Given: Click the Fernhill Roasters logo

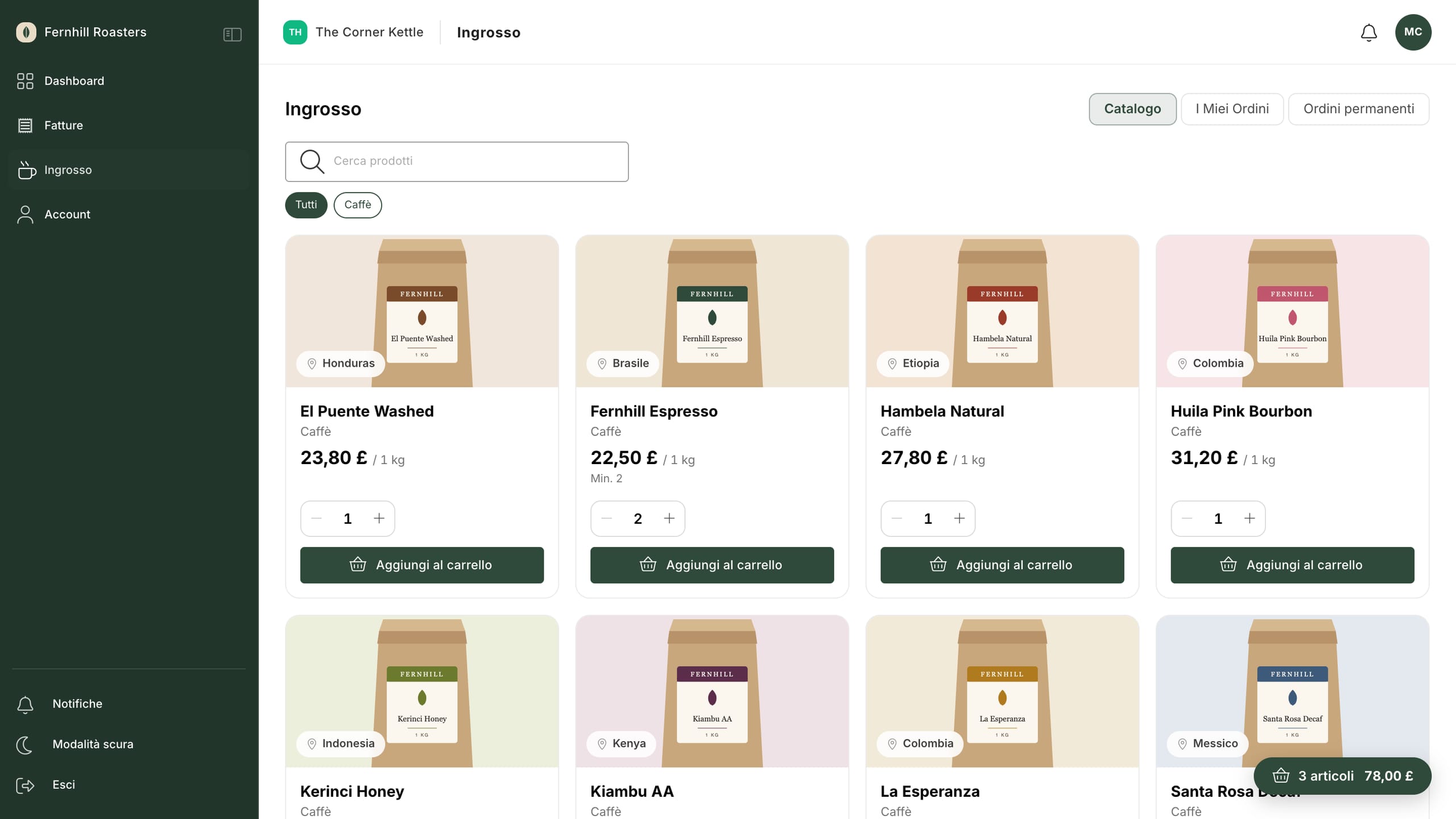Looking at the screenshot, I should click(x=26, y=32).
